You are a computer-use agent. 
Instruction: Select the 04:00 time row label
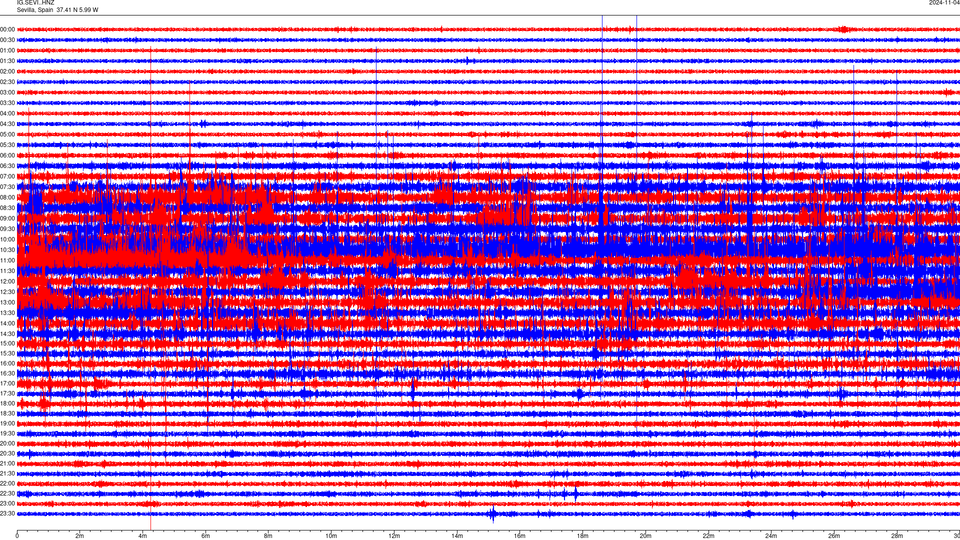pyautogui.click(x=7, y=113)
